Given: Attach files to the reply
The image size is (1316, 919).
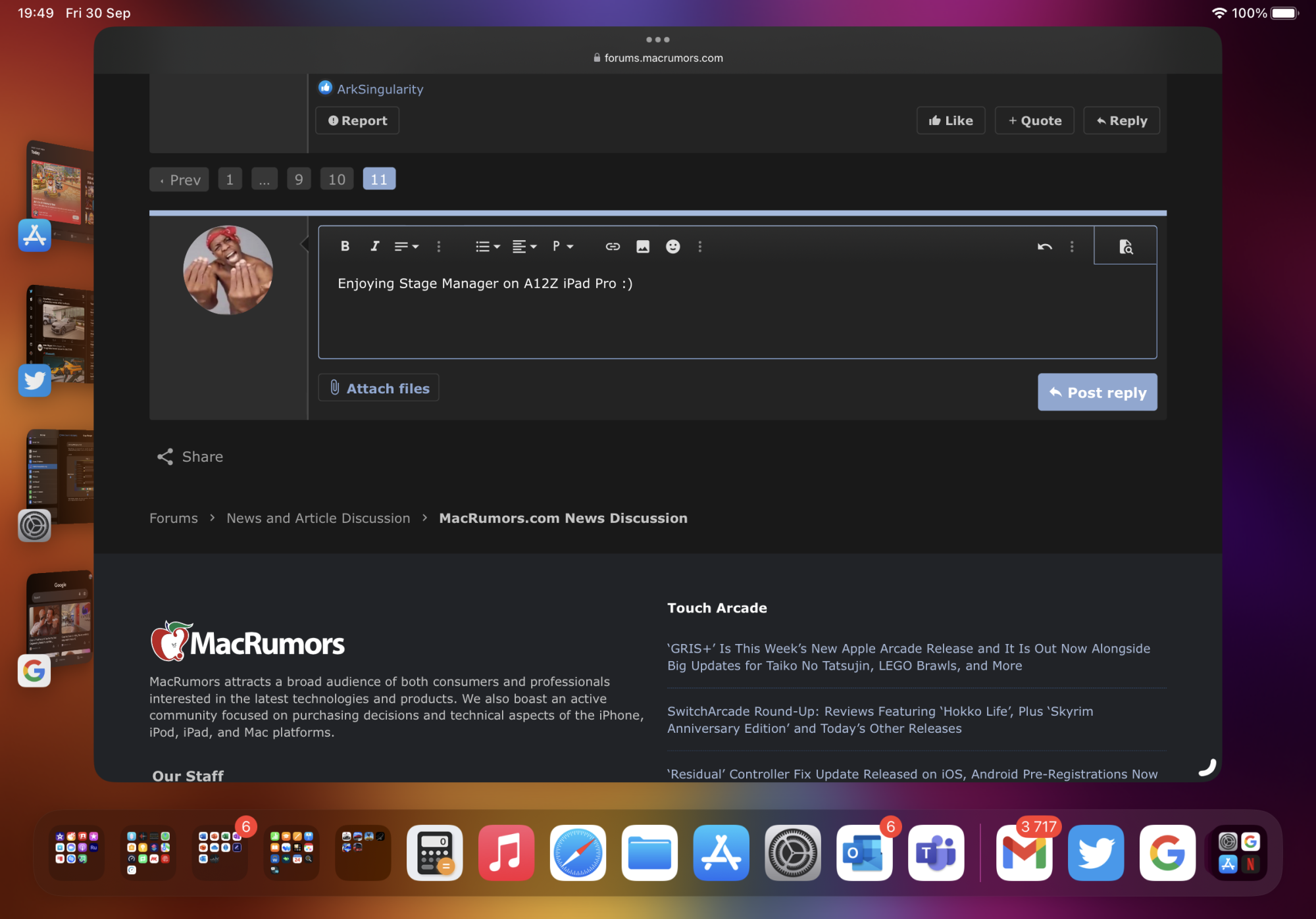Looking at the screenshot, I should [379, 388].
